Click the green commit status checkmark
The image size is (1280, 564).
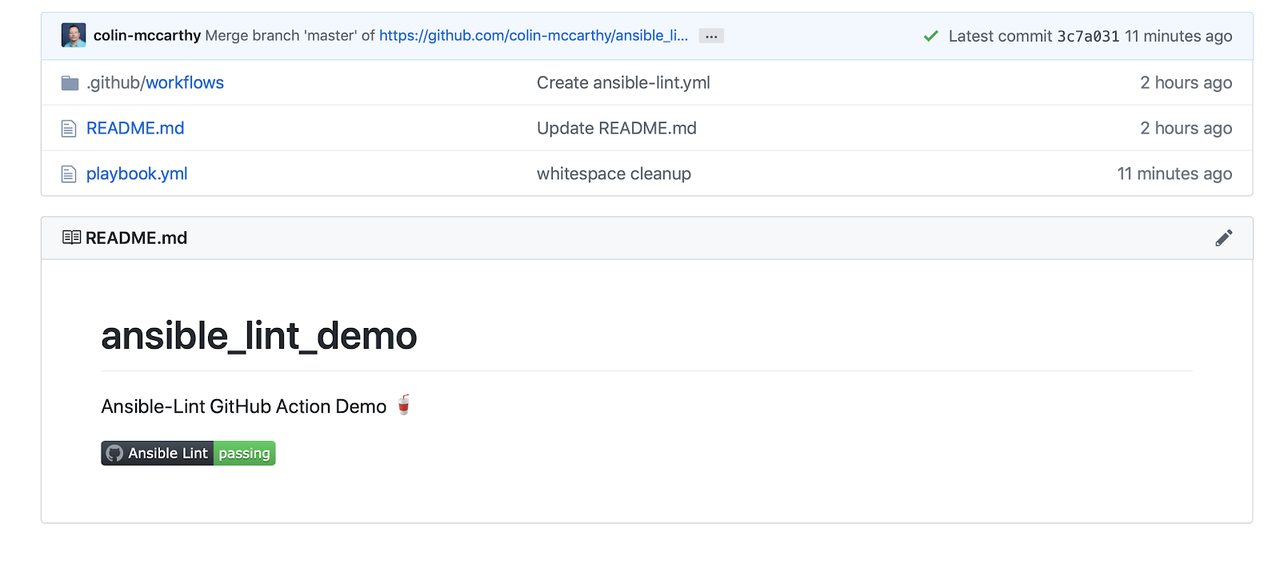(x=931, y=36)
